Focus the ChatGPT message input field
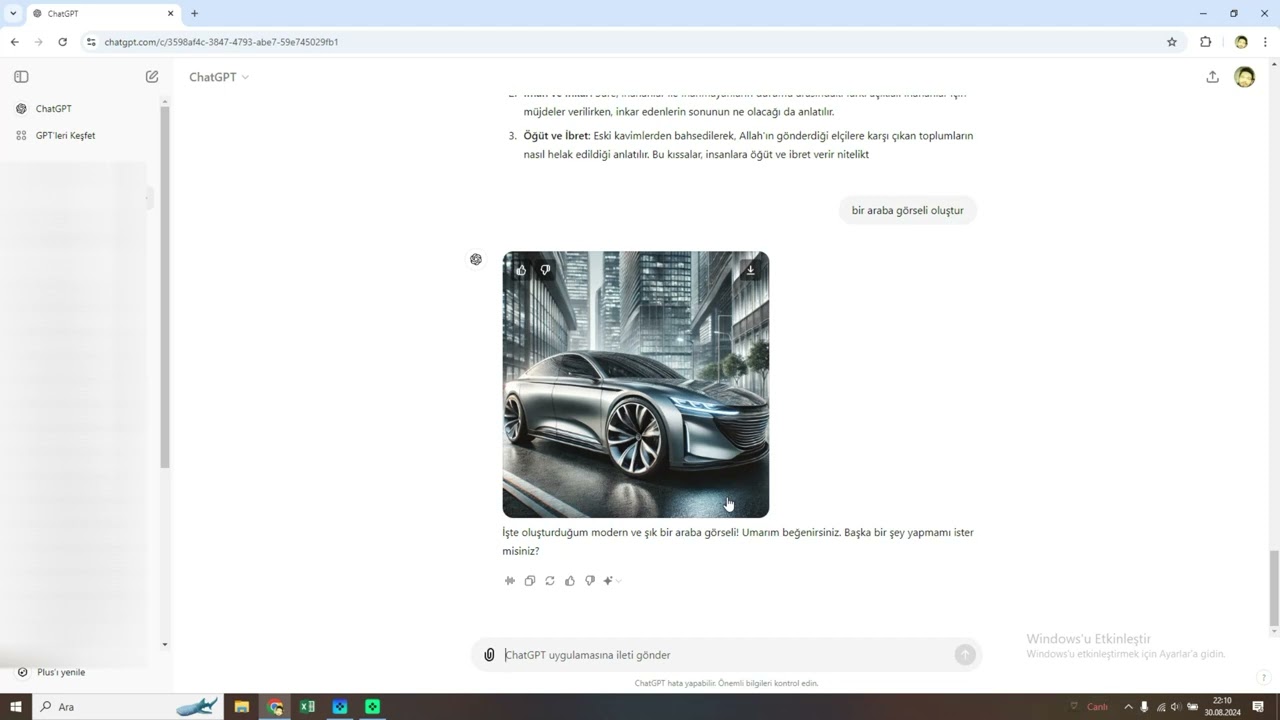This screenshot has height=720, width=1280. tap(727, 655)
